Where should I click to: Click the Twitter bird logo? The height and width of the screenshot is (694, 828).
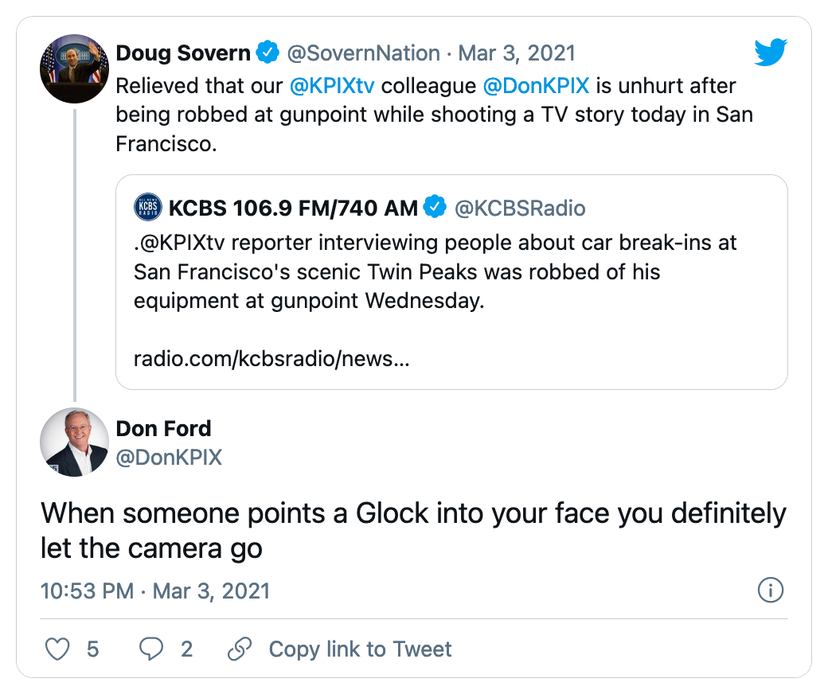click(x=770, y=51)
